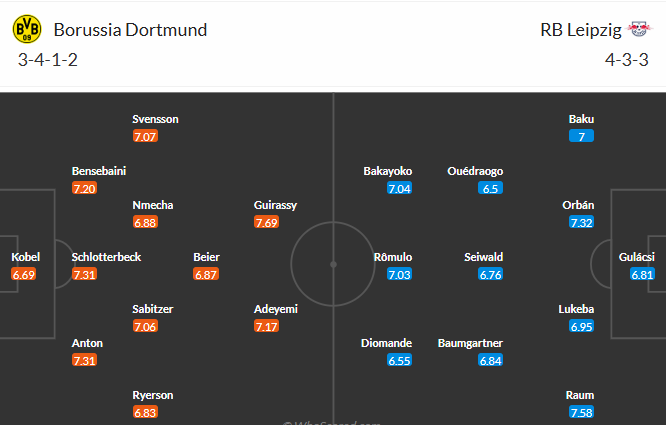The width and height of the screenshot is (666, 425).
Task: Select player Ouédraogo's name
Action: tap(476, 171)
